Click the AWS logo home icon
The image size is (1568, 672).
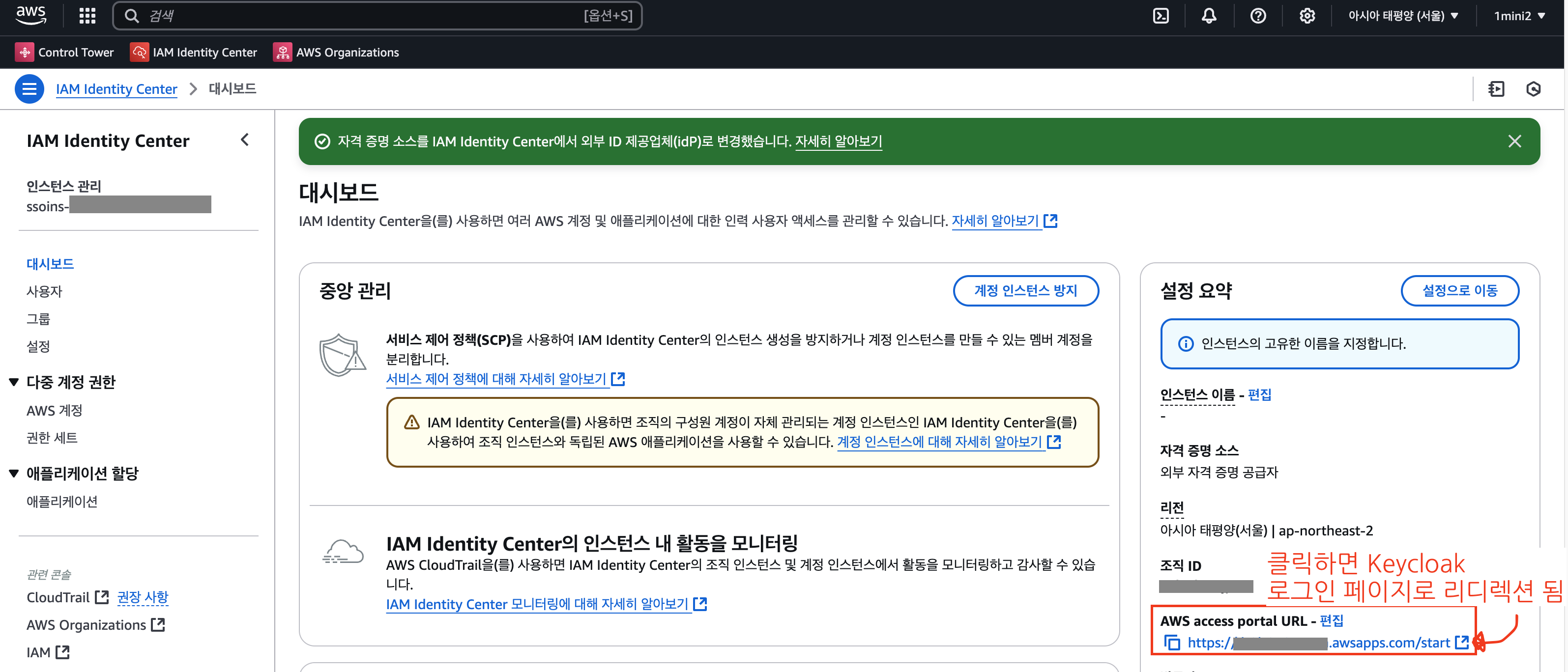point(30,15)
